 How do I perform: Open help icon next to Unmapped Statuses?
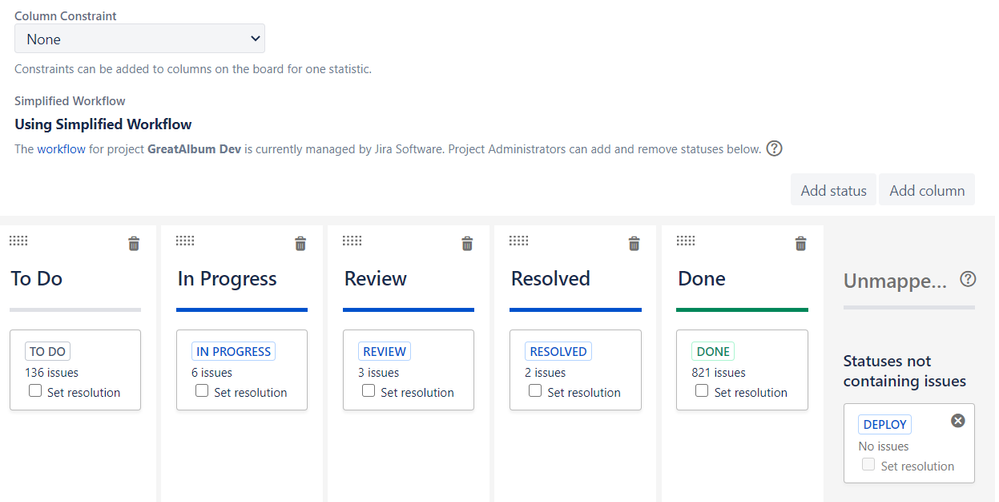click(x=968, y=279)
